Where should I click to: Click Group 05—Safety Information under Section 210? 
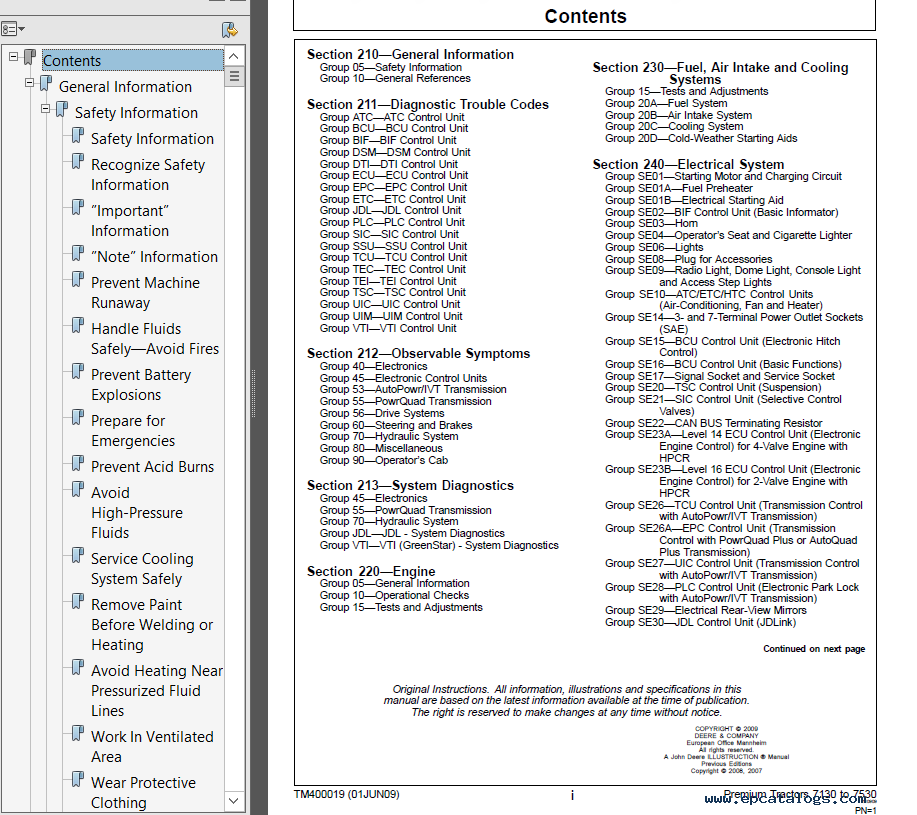(391, 67)
